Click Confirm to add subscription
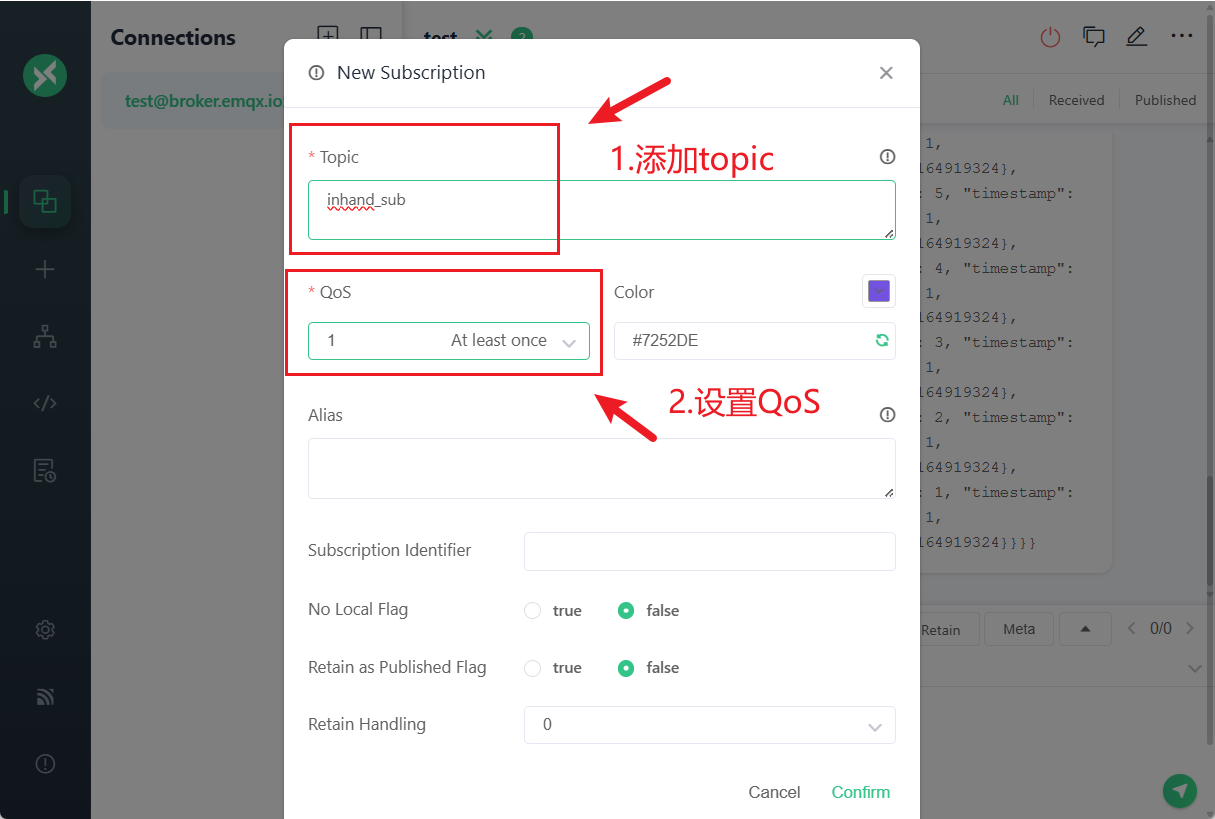This screenshot has width=1215, height=819. 861,792
